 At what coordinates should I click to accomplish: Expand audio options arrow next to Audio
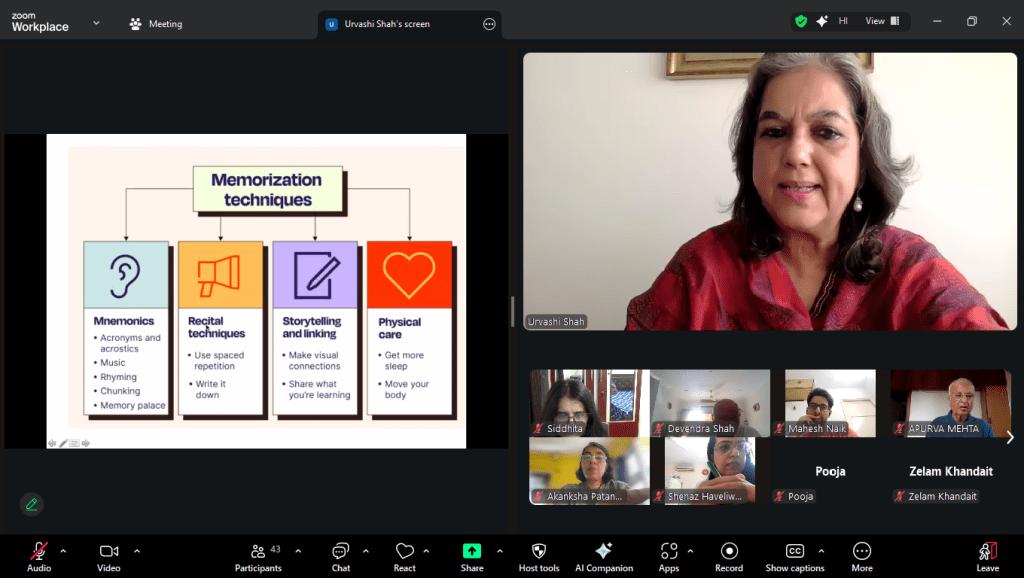tap(63, 550)
